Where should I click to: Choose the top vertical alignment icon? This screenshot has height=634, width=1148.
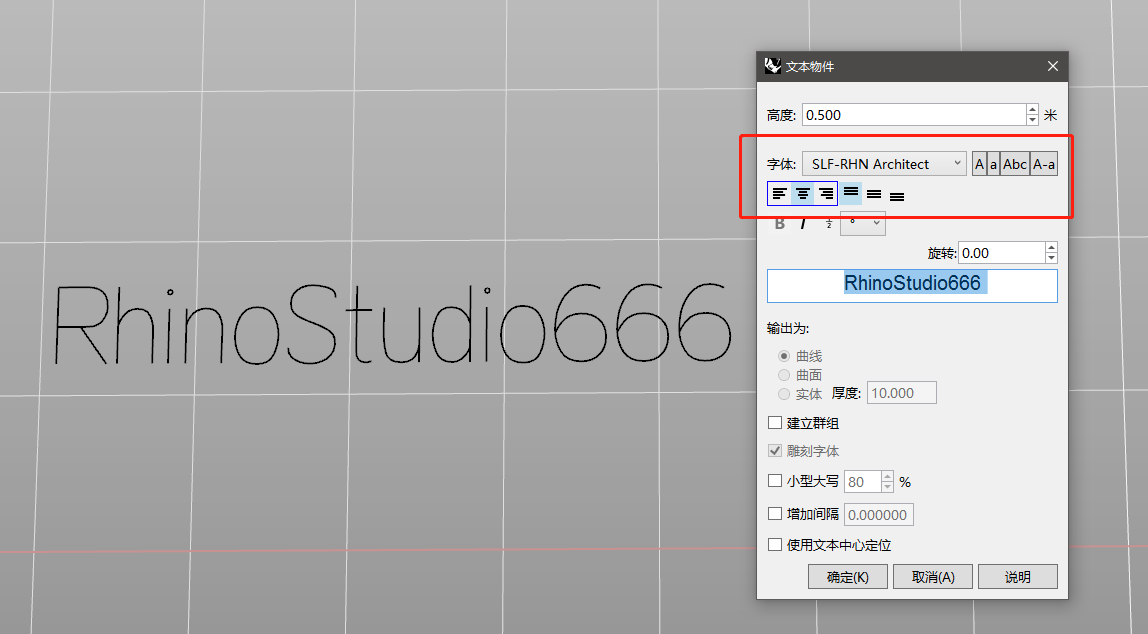[x=851, y=193]
